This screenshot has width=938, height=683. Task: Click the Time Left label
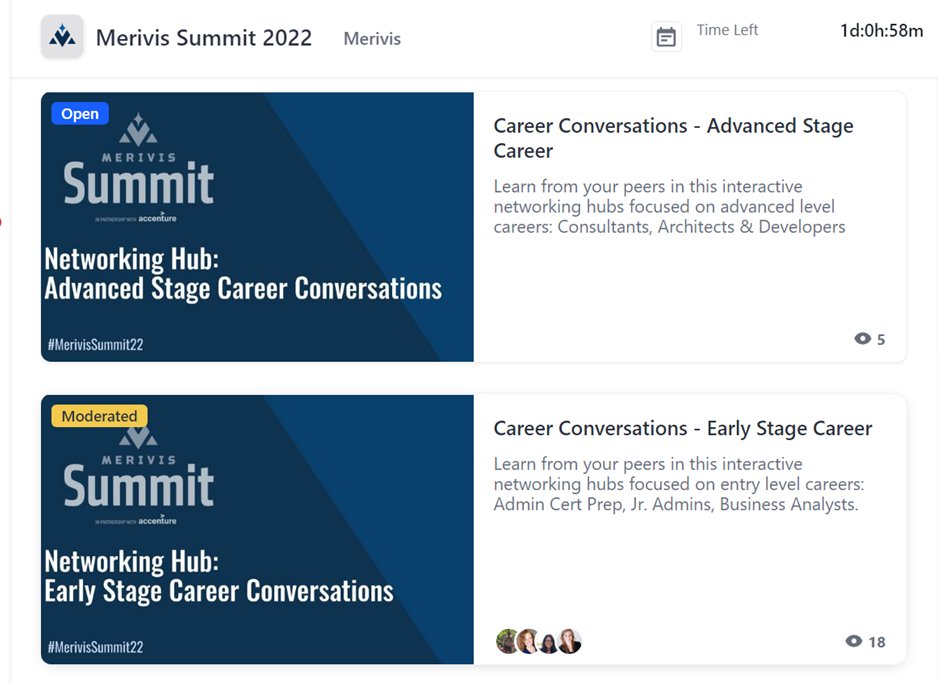tap(727, 30)
